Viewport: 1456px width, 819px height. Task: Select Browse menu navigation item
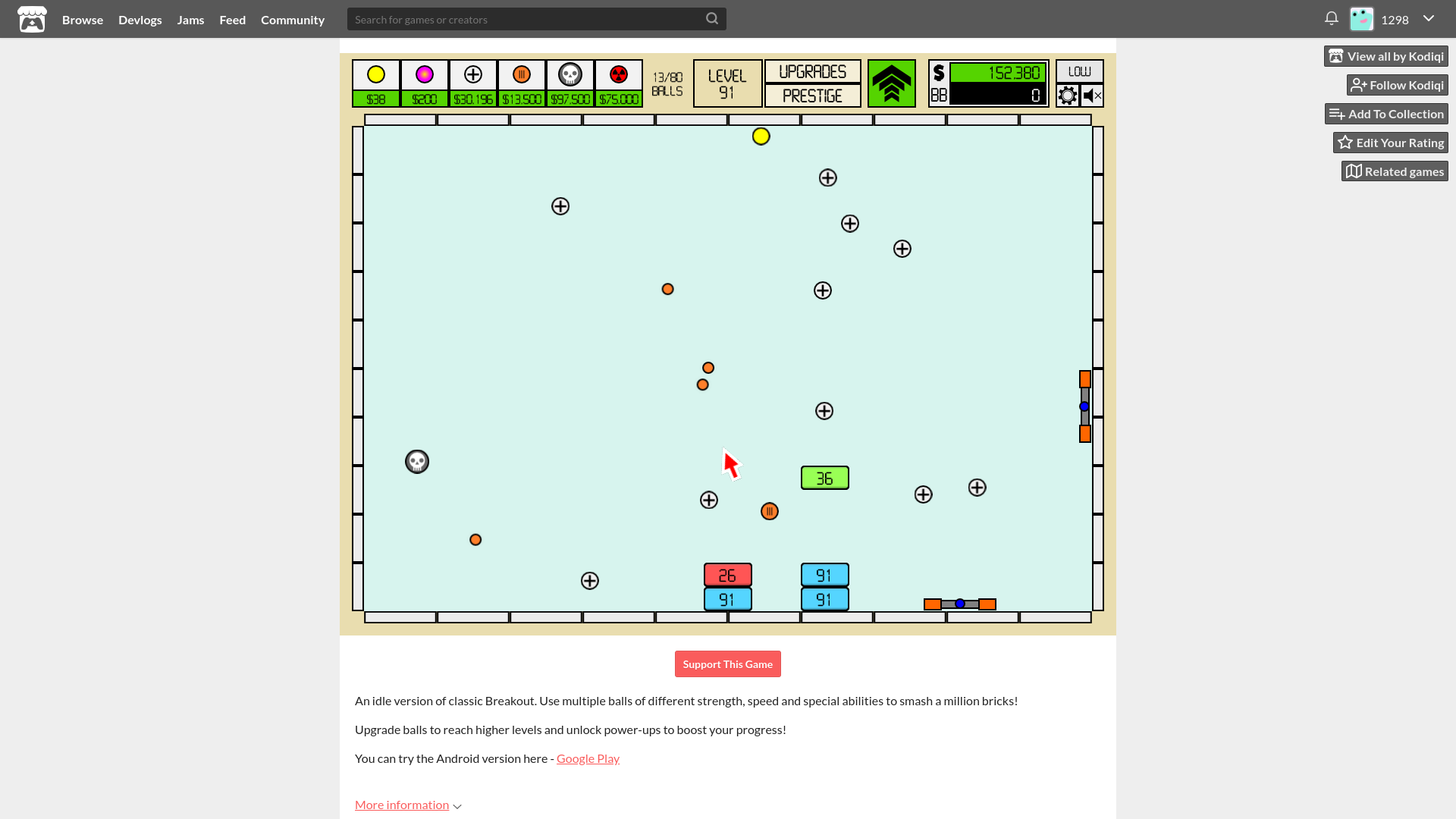[x=82, y=19]
